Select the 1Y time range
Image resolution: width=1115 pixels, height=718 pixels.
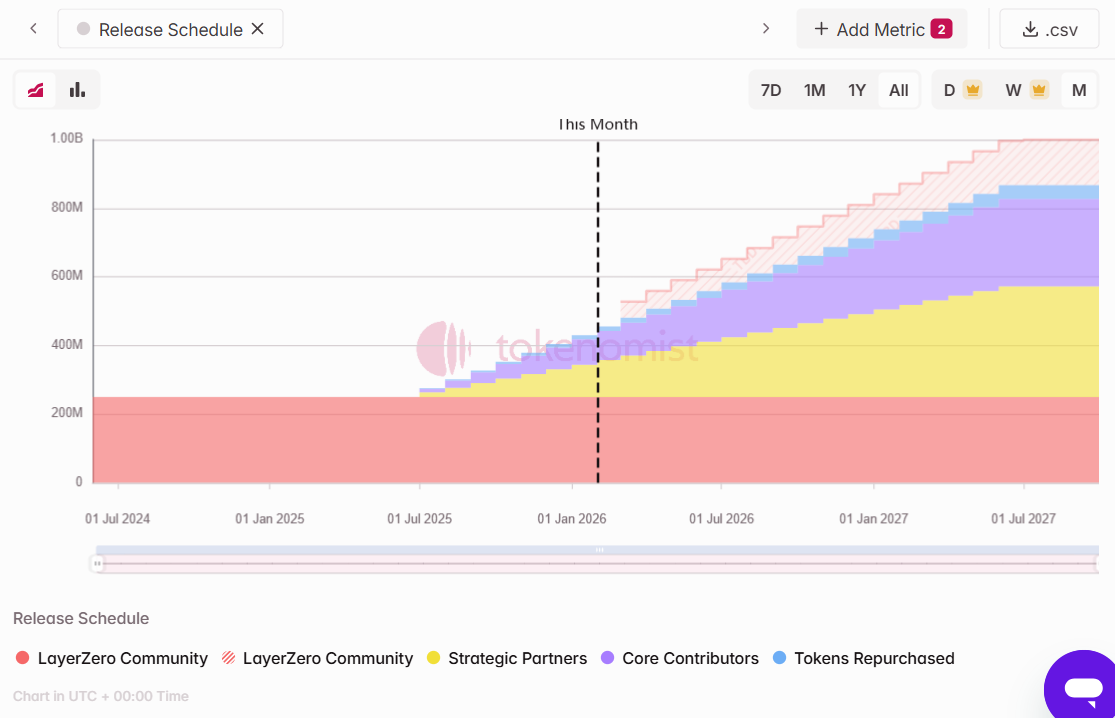coord(857,90)
